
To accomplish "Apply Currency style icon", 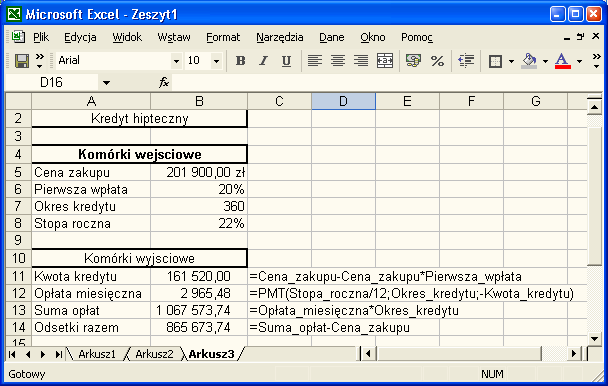I will (x=413, y=61).
